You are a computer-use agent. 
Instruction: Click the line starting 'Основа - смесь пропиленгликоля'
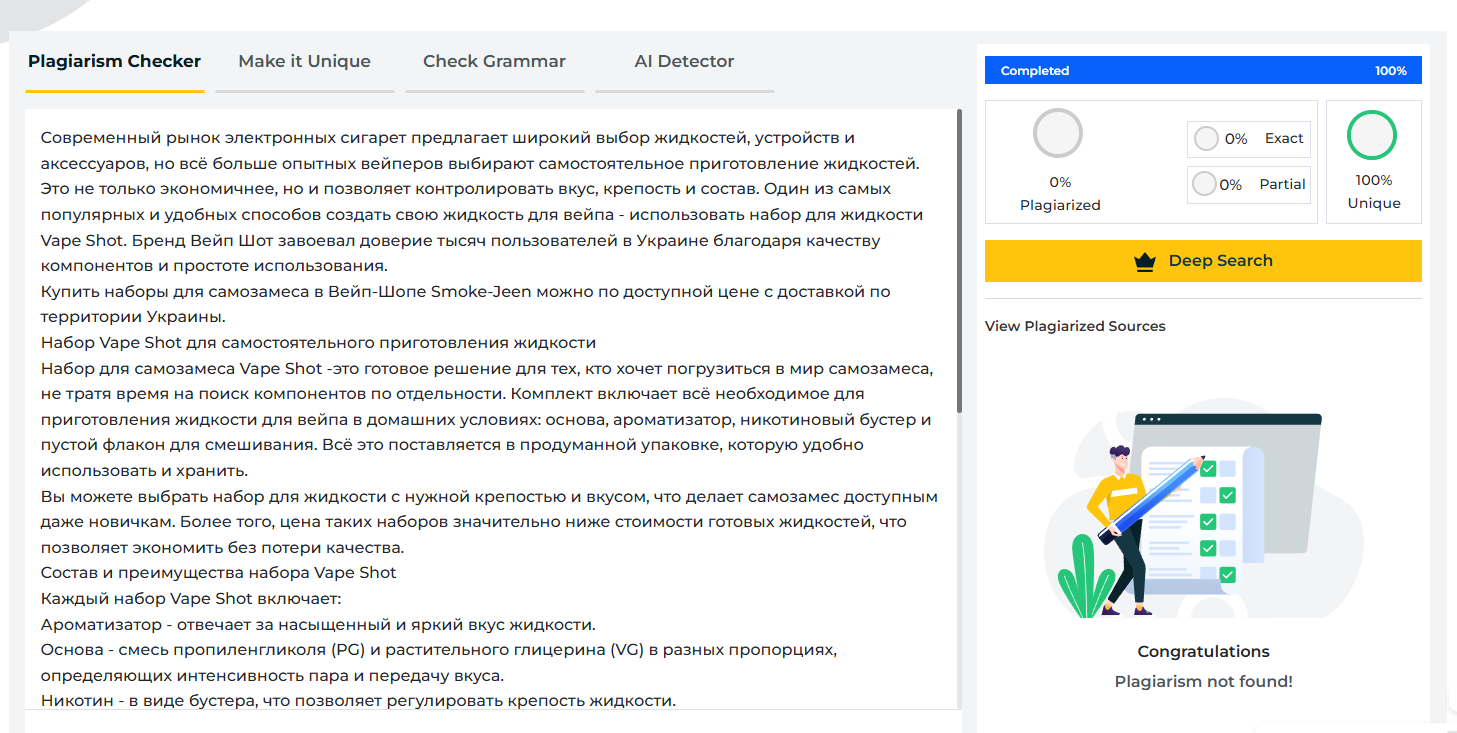pos(439,663)
